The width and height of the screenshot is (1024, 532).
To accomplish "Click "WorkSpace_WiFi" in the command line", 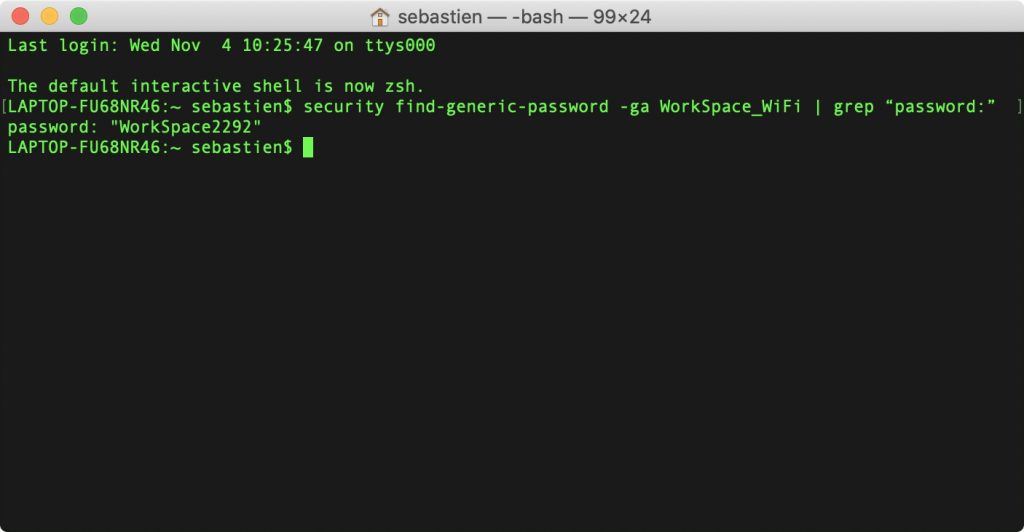I will pos(730,107).
